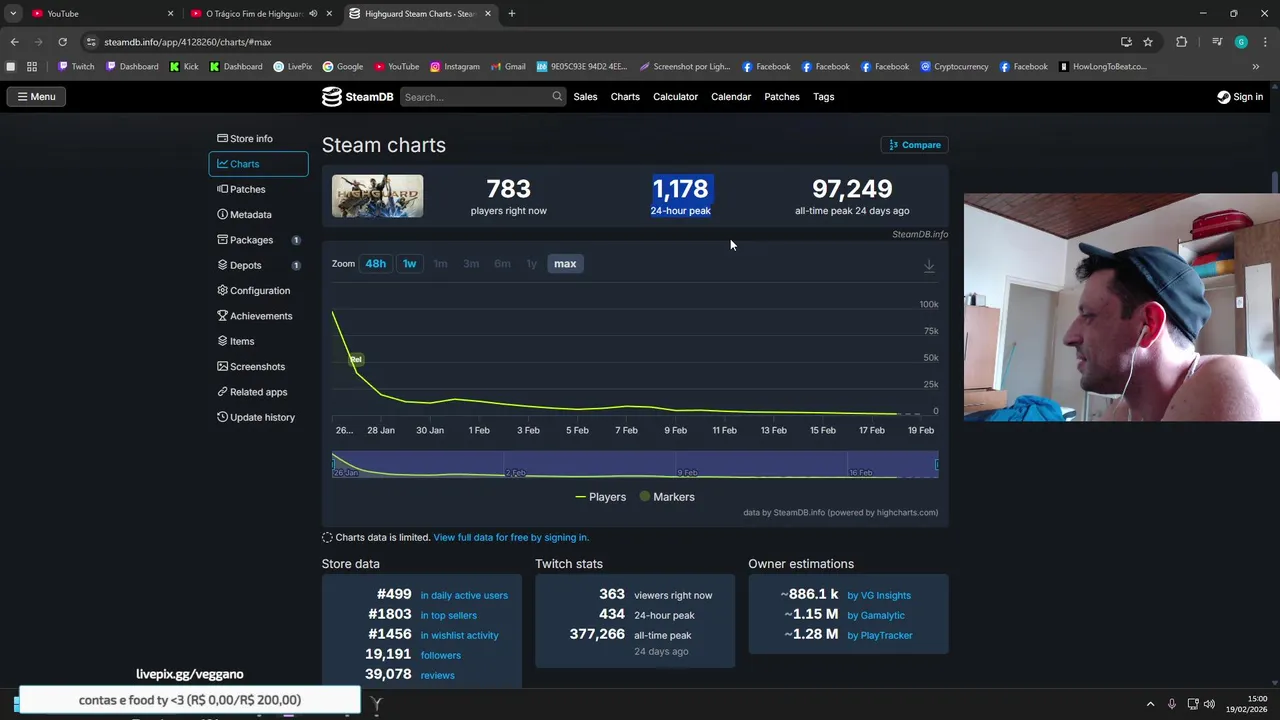Image resolution: width=1280 pixels, height=720 pixels.
Task: Click the SteamDB logo
Action: [x=357, y=97]
